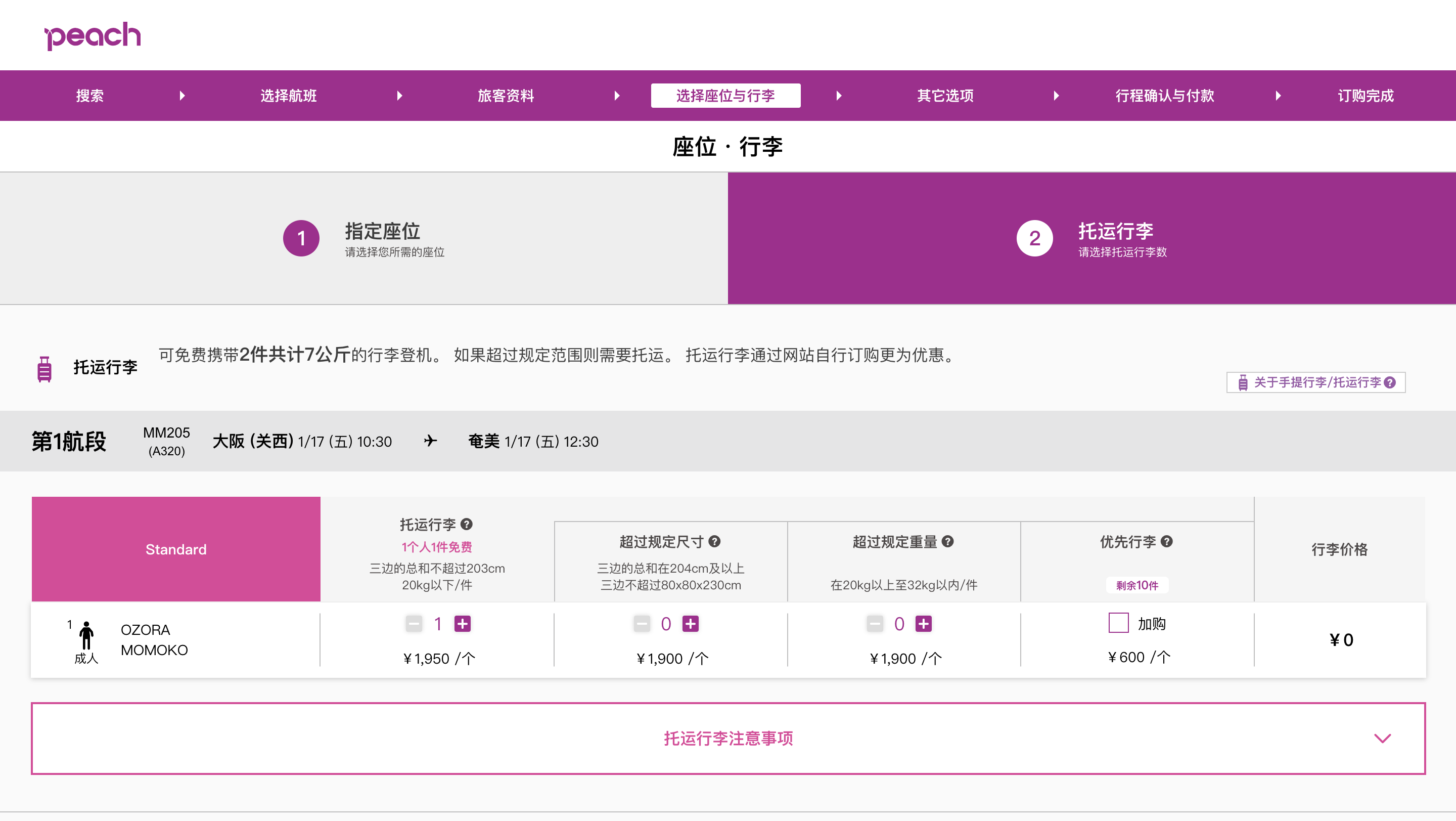
Task: Click the 选择座位与行李 current step
Action: click(x=725, y=96)
